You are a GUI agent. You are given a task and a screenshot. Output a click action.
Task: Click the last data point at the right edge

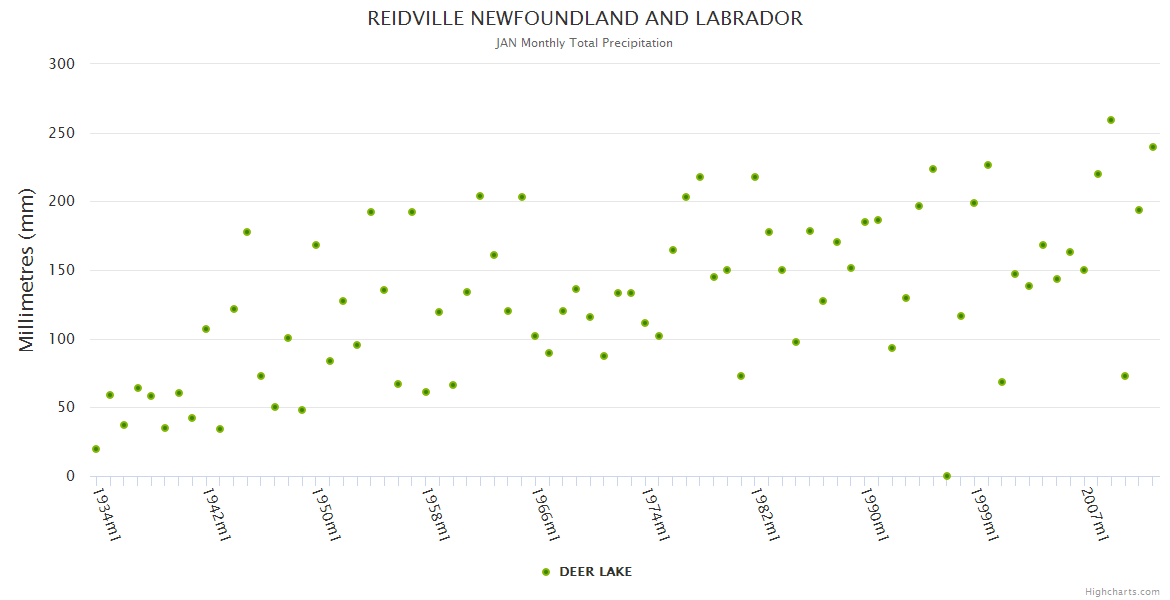pos(1153,147)
